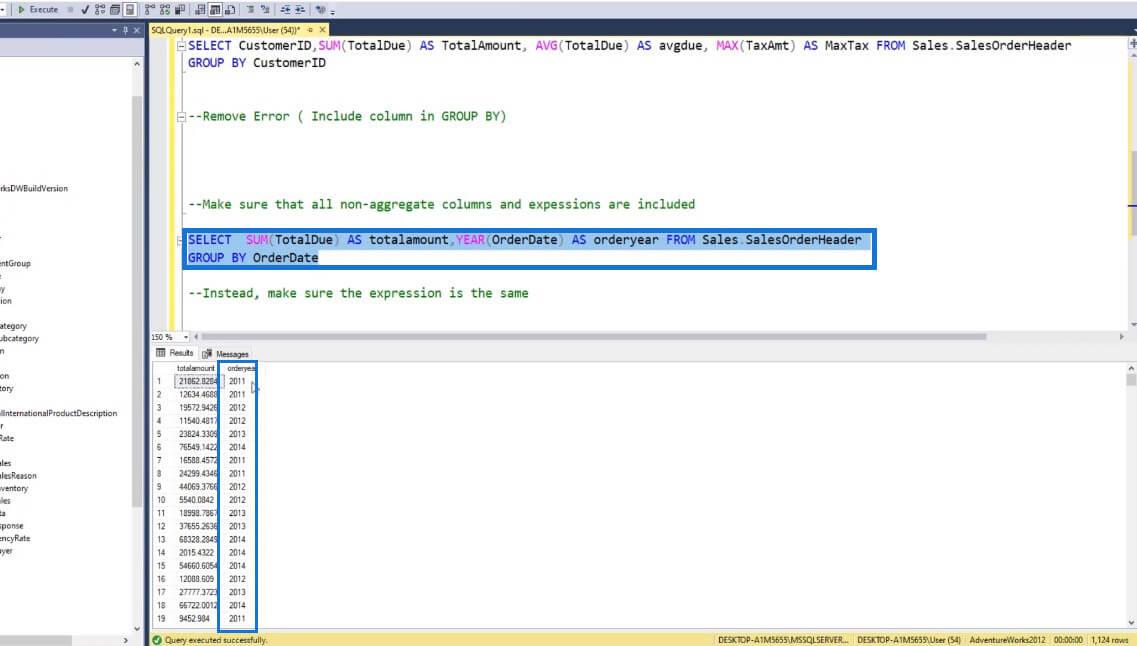Click the Query executed successfully status text
The image size is (1137, 646).
point(215,640)
